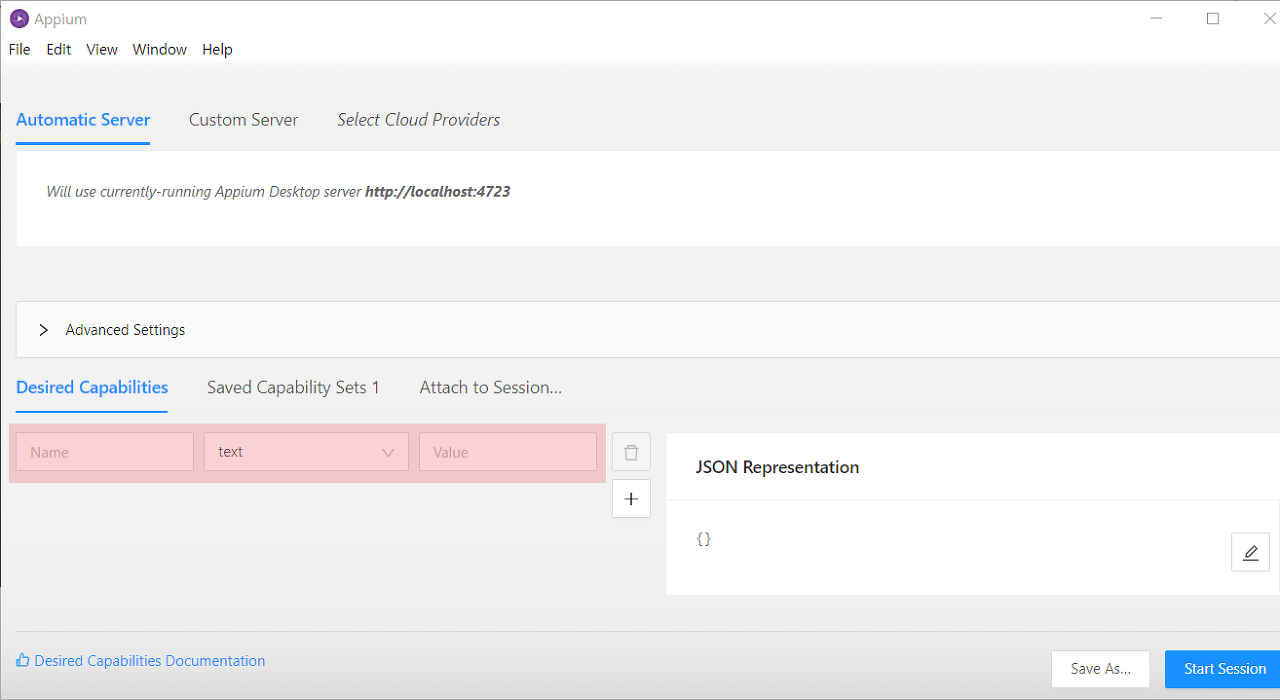
Task: Select the Desired Capabilities tab
Action: pos(92,388)
